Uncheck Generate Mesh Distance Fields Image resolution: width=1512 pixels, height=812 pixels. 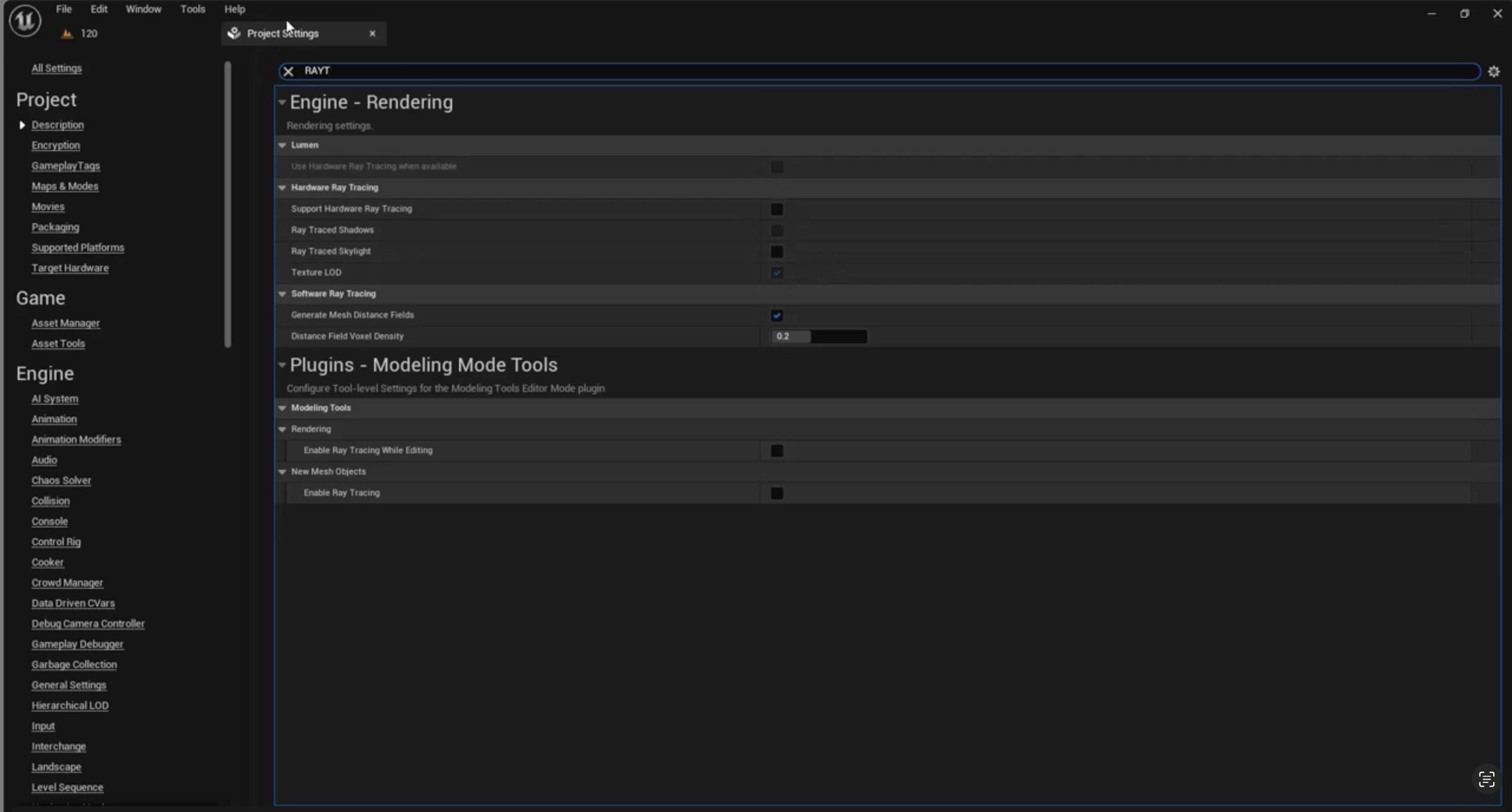[777, 316]
